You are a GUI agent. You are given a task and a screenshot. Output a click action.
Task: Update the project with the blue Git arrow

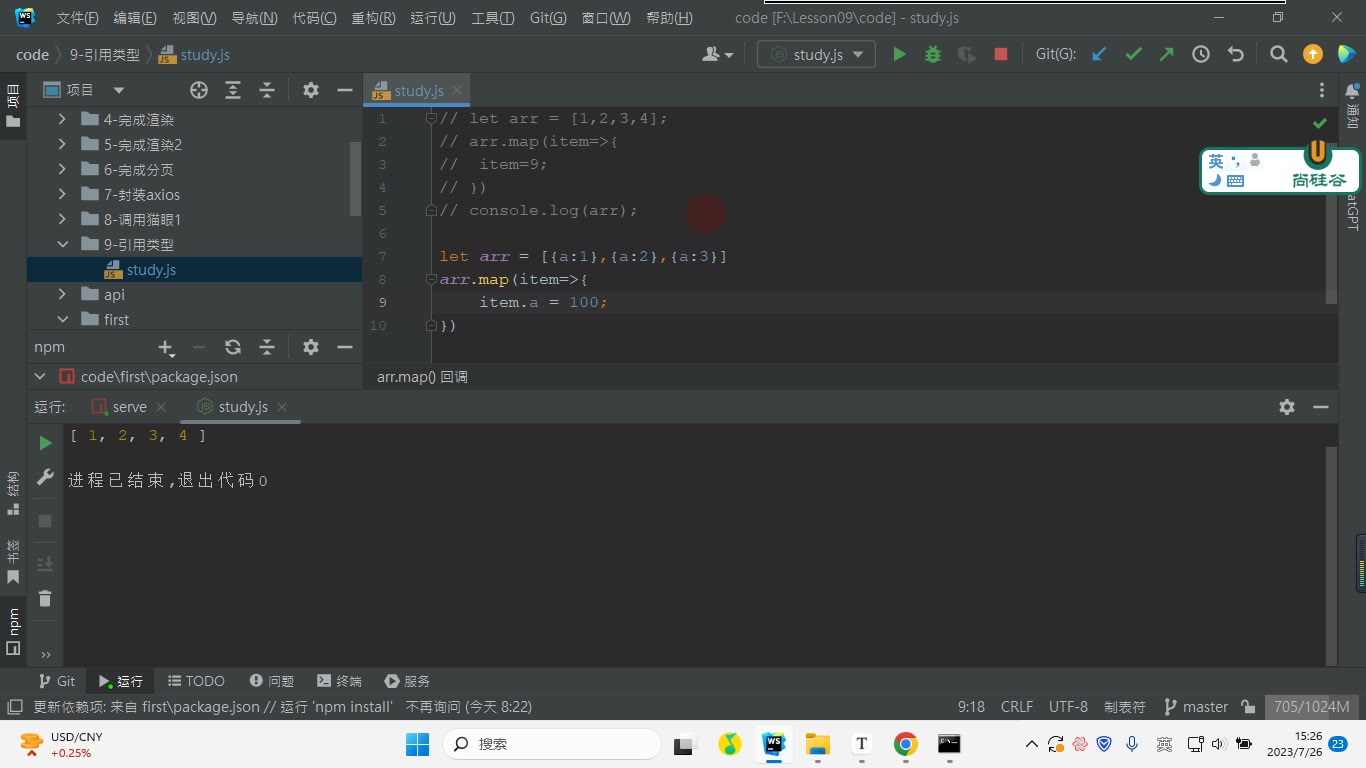tap(1099, 55)
